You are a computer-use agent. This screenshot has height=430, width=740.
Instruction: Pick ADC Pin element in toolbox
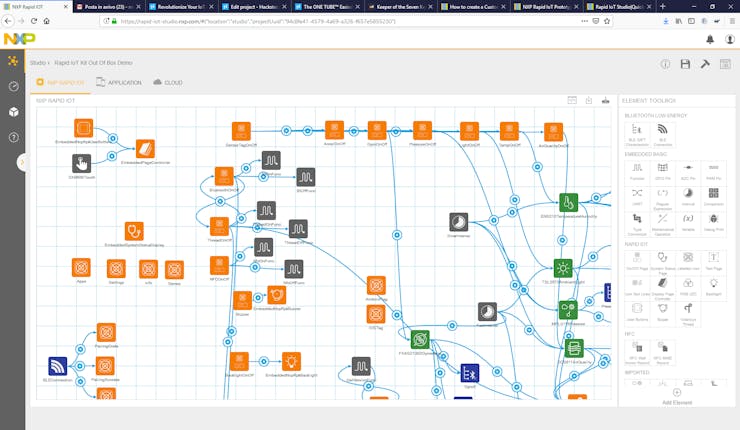click(688, 171)
